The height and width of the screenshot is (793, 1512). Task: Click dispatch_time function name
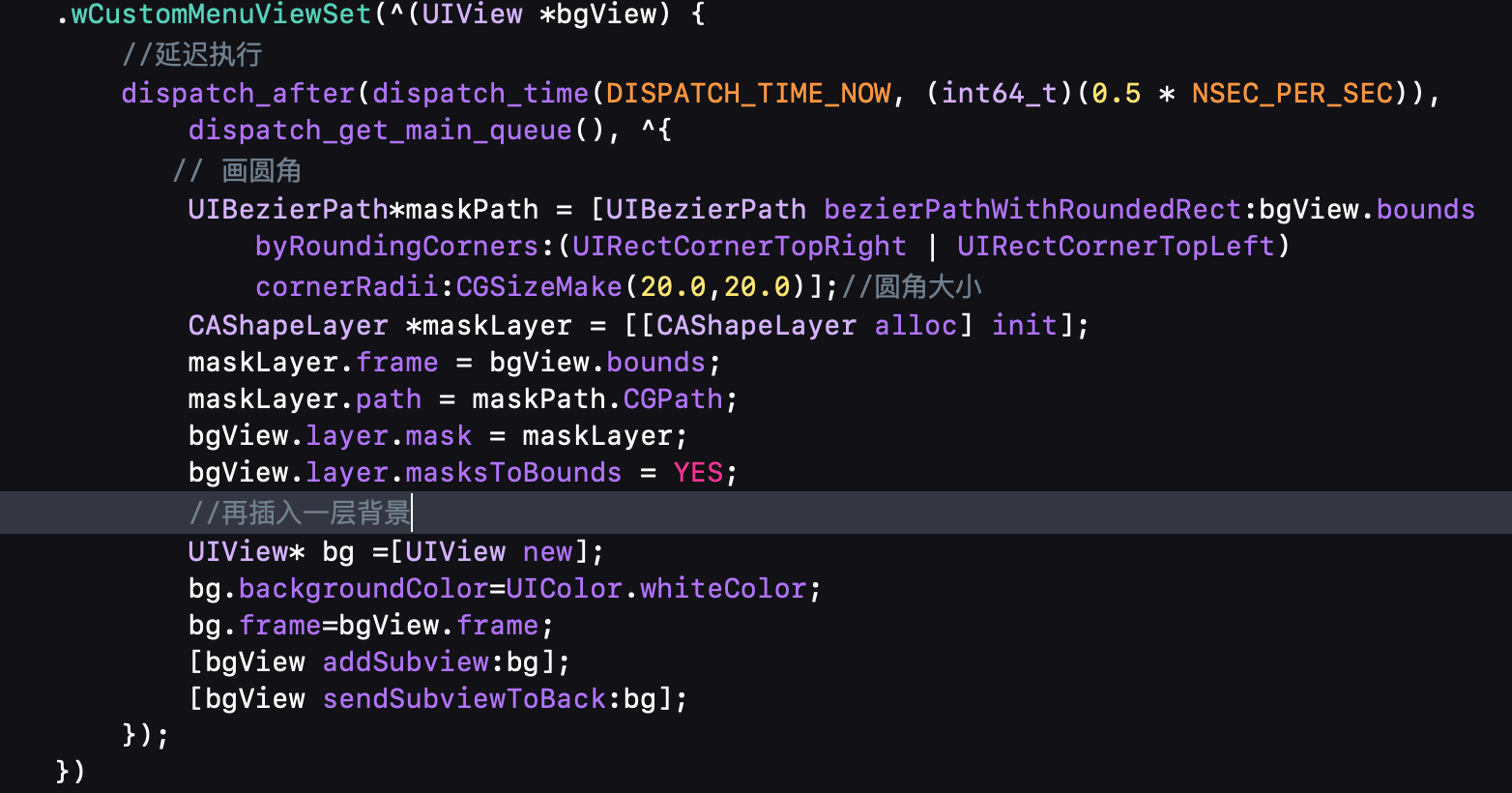point(480,94)
